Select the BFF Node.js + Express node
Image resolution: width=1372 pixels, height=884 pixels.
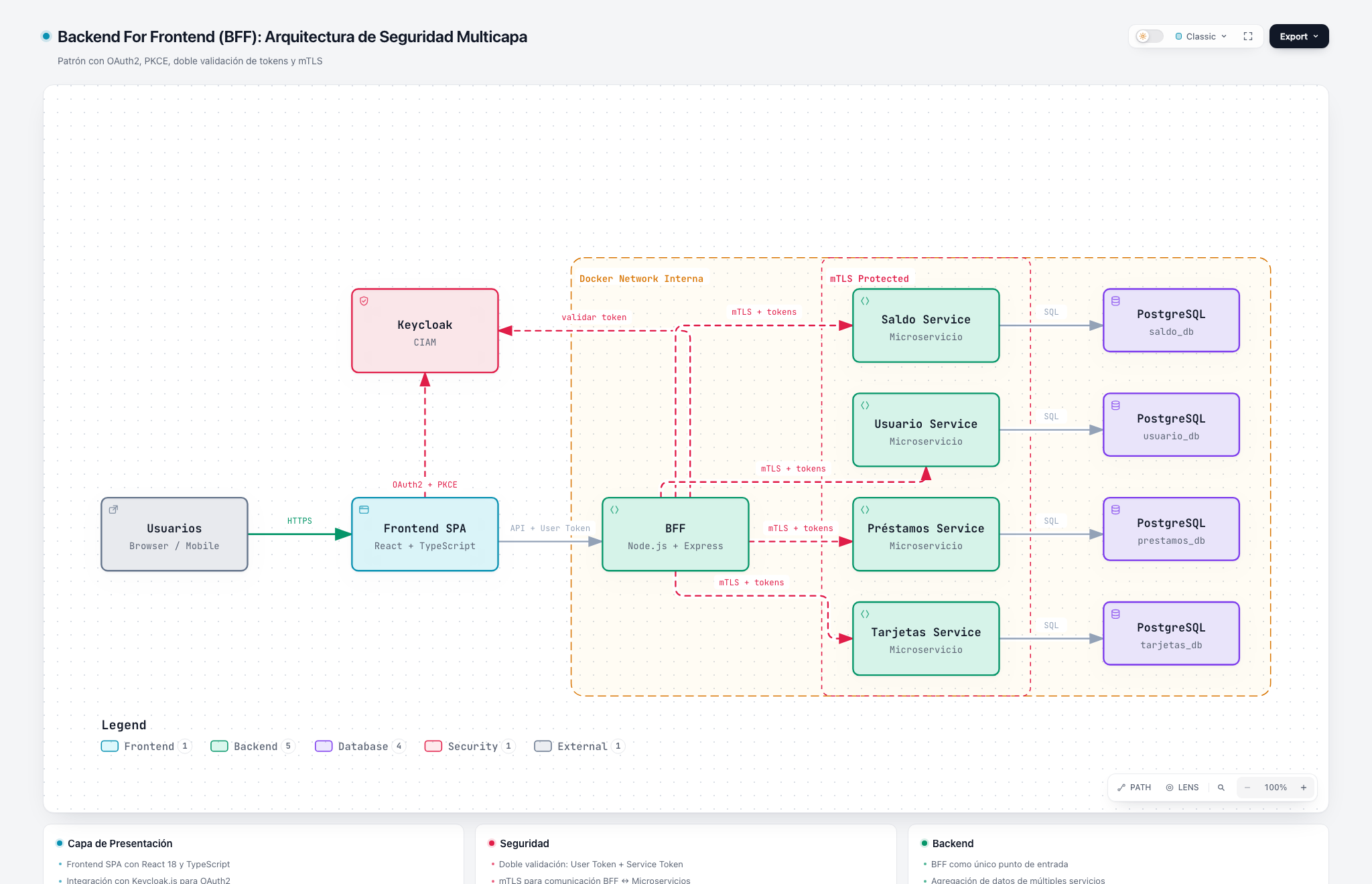(675, 534)
